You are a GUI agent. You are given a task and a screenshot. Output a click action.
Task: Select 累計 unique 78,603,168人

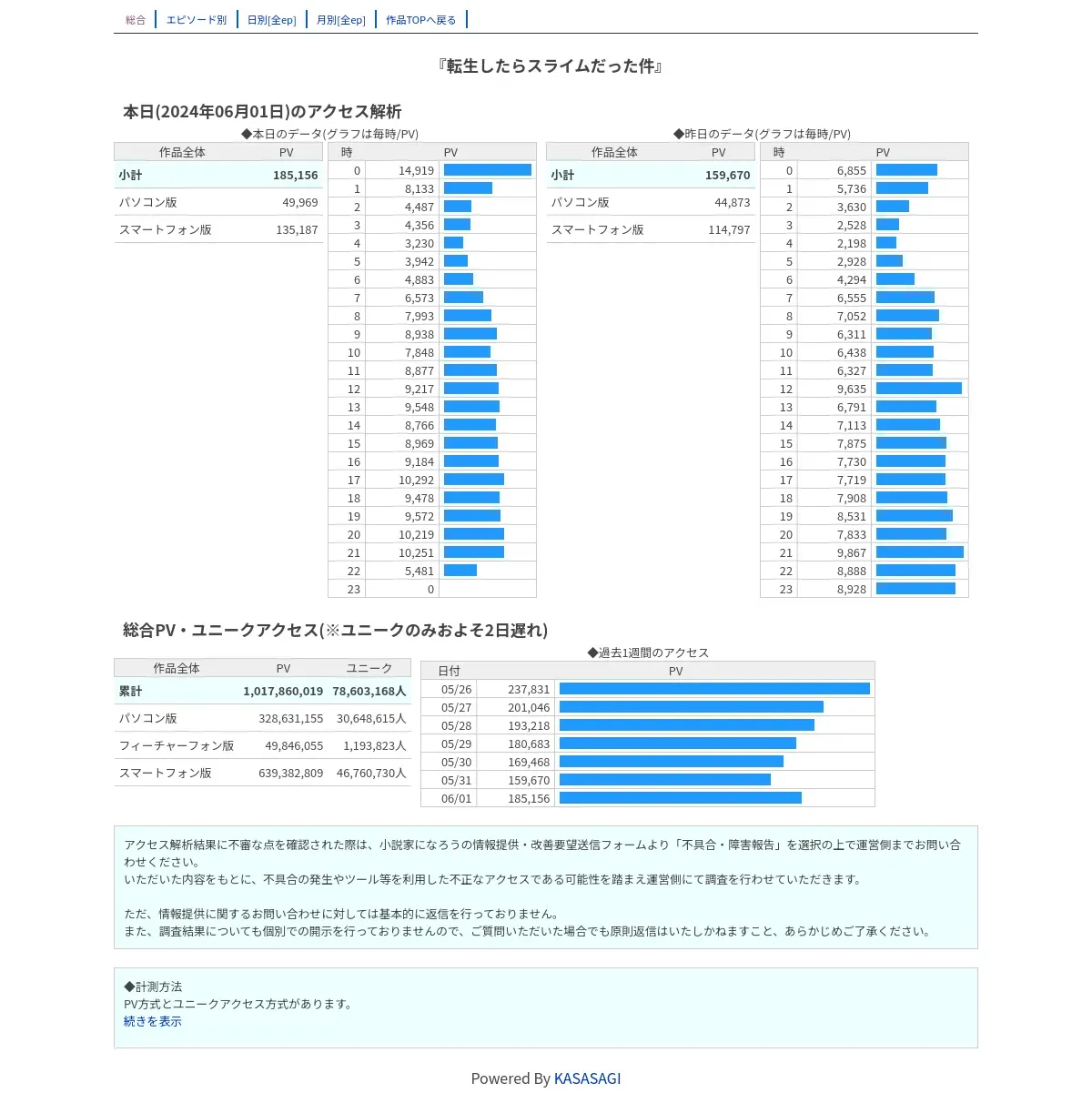pyautogui.click(x=369, y=691)
